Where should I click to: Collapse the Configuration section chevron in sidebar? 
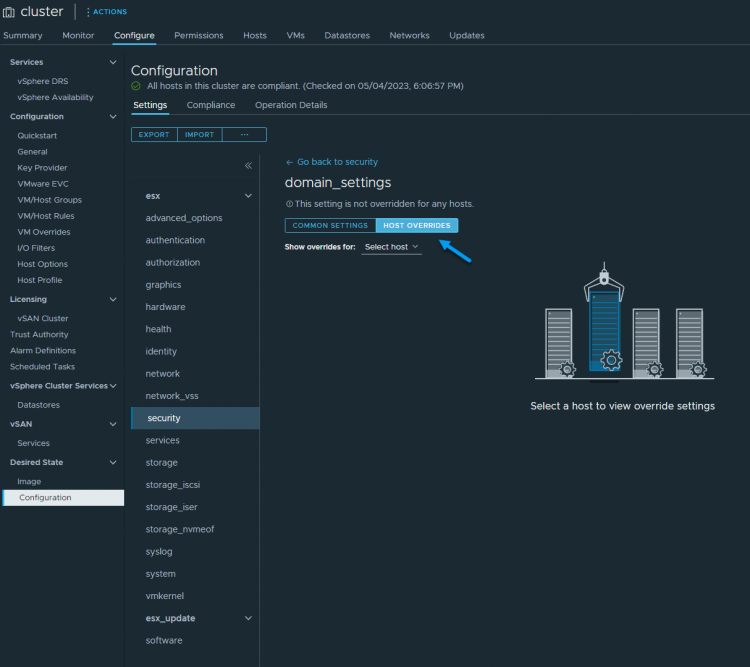coord(113,117)
